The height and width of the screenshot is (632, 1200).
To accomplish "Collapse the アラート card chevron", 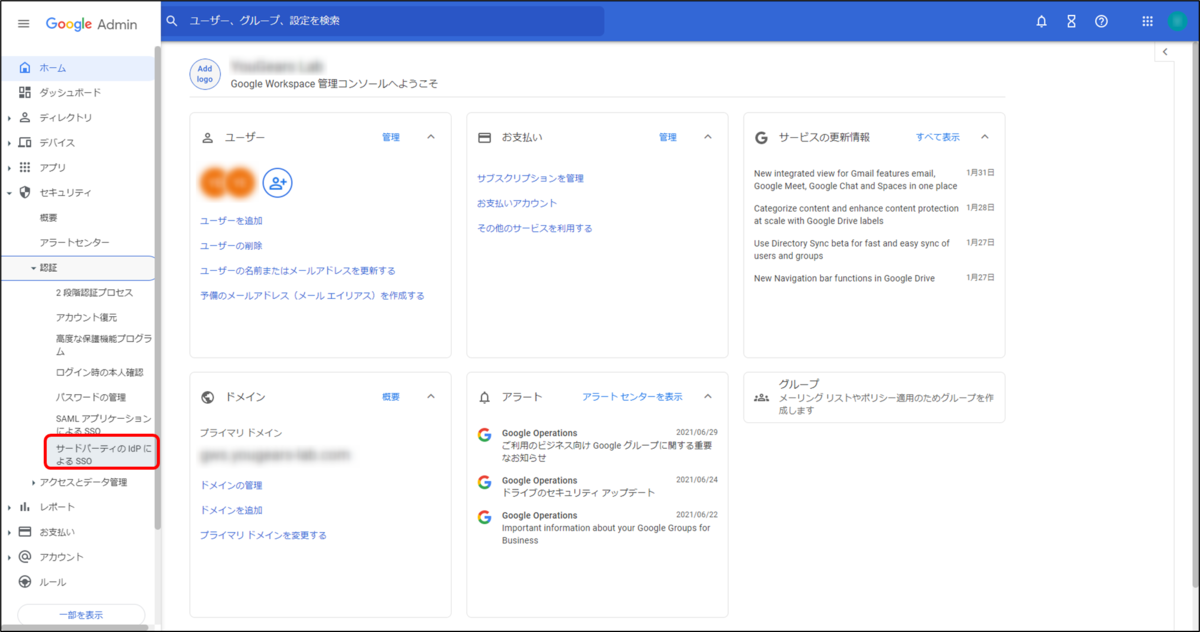I will pos(708,397).
